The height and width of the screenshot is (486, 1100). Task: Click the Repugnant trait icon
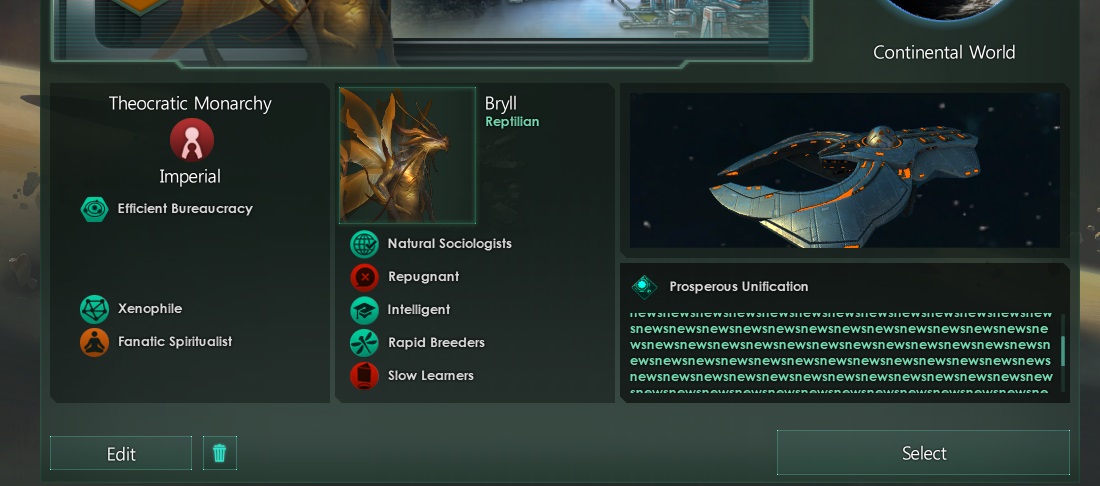pyautogui.click(x=364, y=277)
